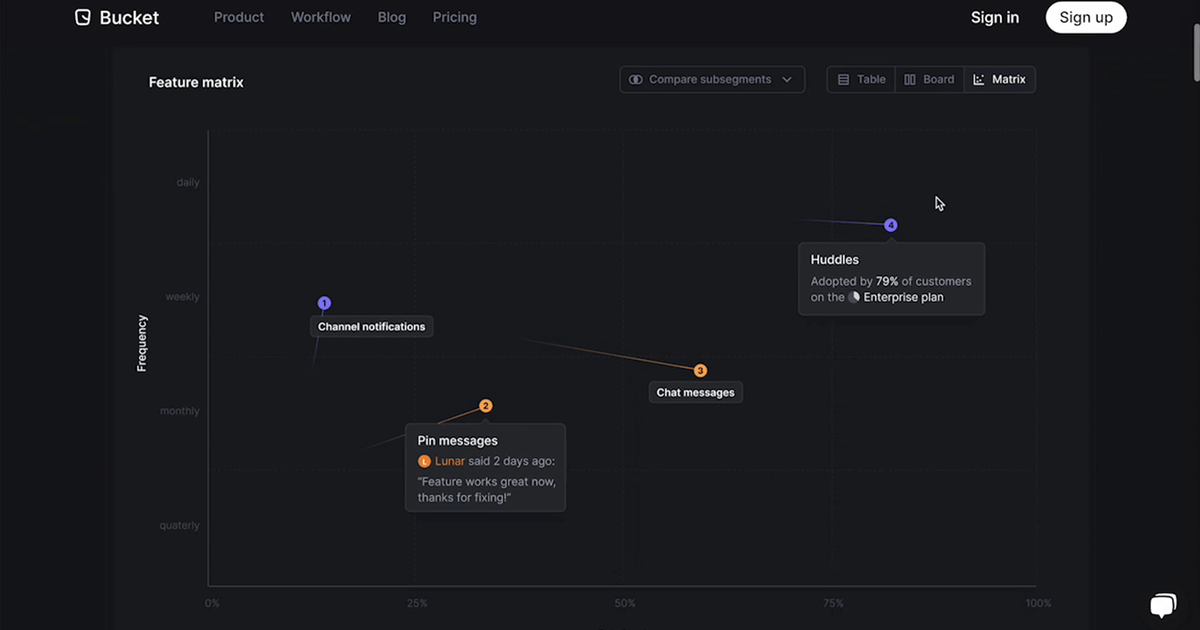The width and height of the screenshot is (1200, 630).
Task: Click the toggle icon in Compare subsegments
Action: [x=636, y=80]
